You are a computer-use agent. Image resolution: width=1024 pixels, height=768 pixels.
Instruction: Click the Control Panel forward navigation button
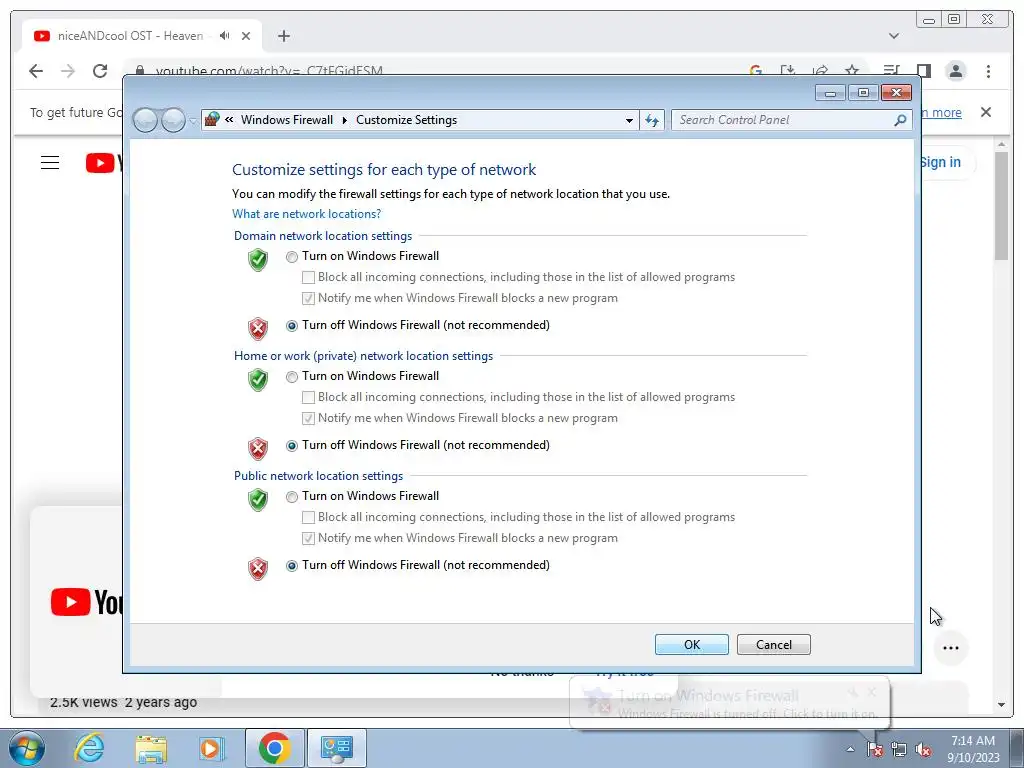pos(173,120)
